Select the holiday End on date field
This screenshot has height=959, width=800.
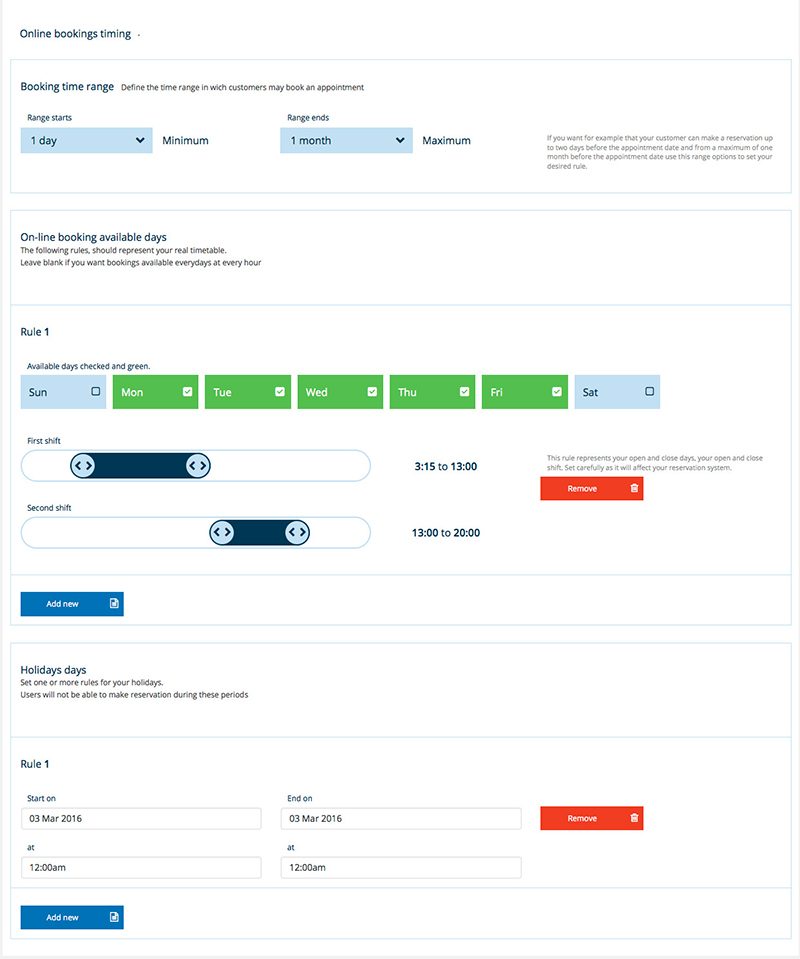pos(401,818)
